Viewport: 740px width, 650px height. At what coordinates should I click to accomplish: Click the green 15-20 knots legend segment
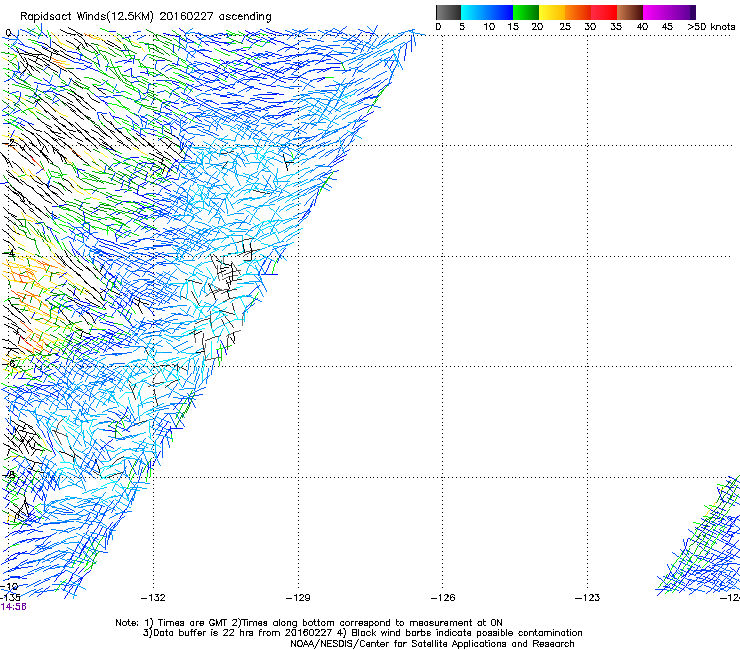coord(526,12)
